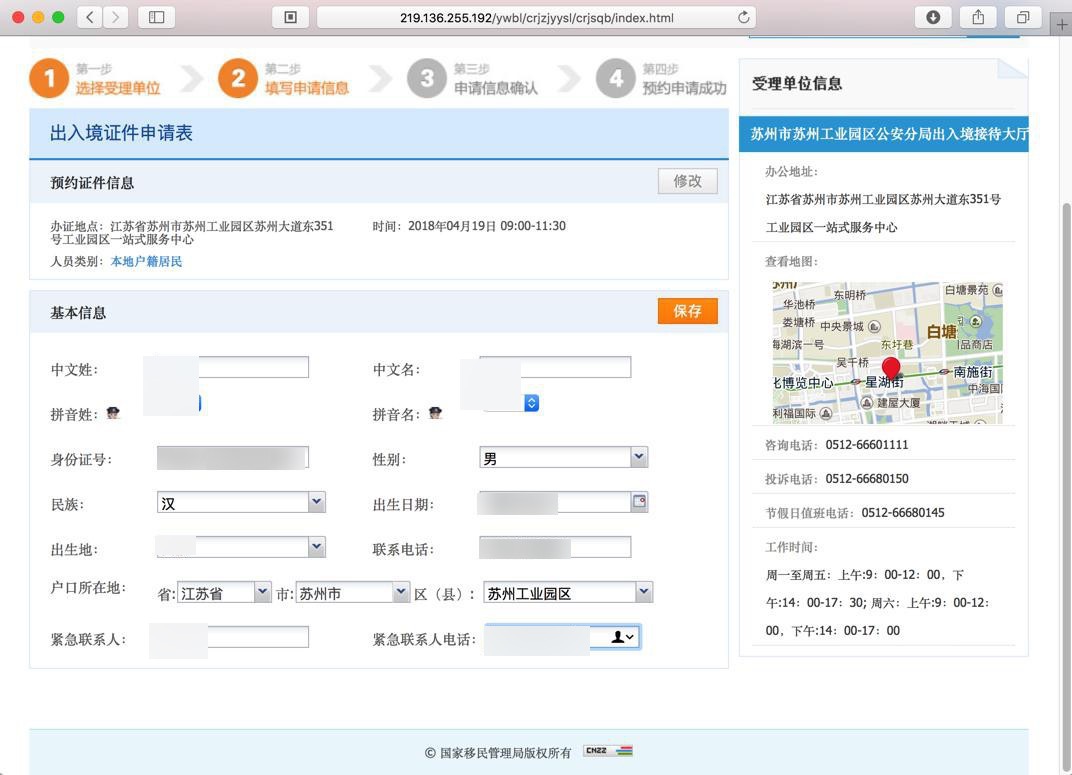1072x775 pixels.
Task: Click the orange 保存 button
Action: [x=687, y=311]
